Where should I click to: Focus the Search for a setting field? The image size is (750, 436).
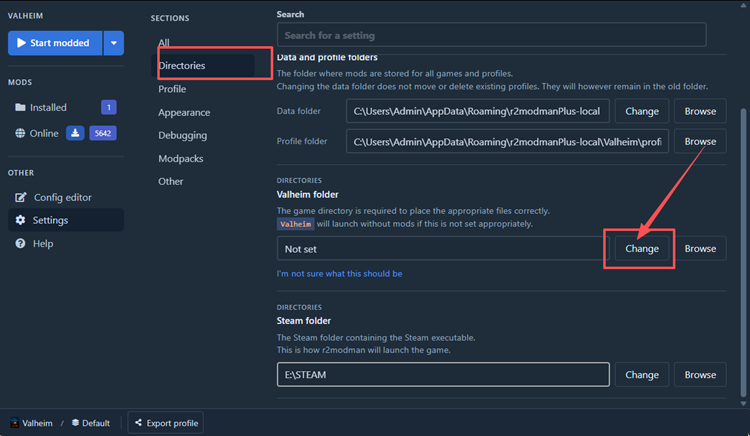tap(491, 35)
